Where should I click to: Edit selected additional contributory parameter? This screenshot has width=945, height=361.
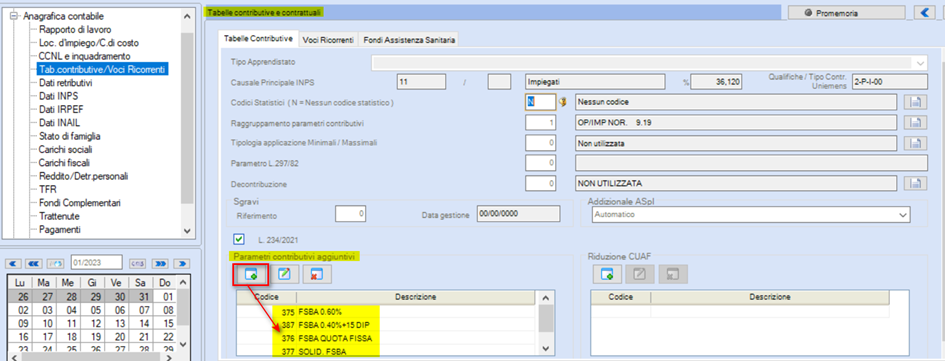point(283,274)
